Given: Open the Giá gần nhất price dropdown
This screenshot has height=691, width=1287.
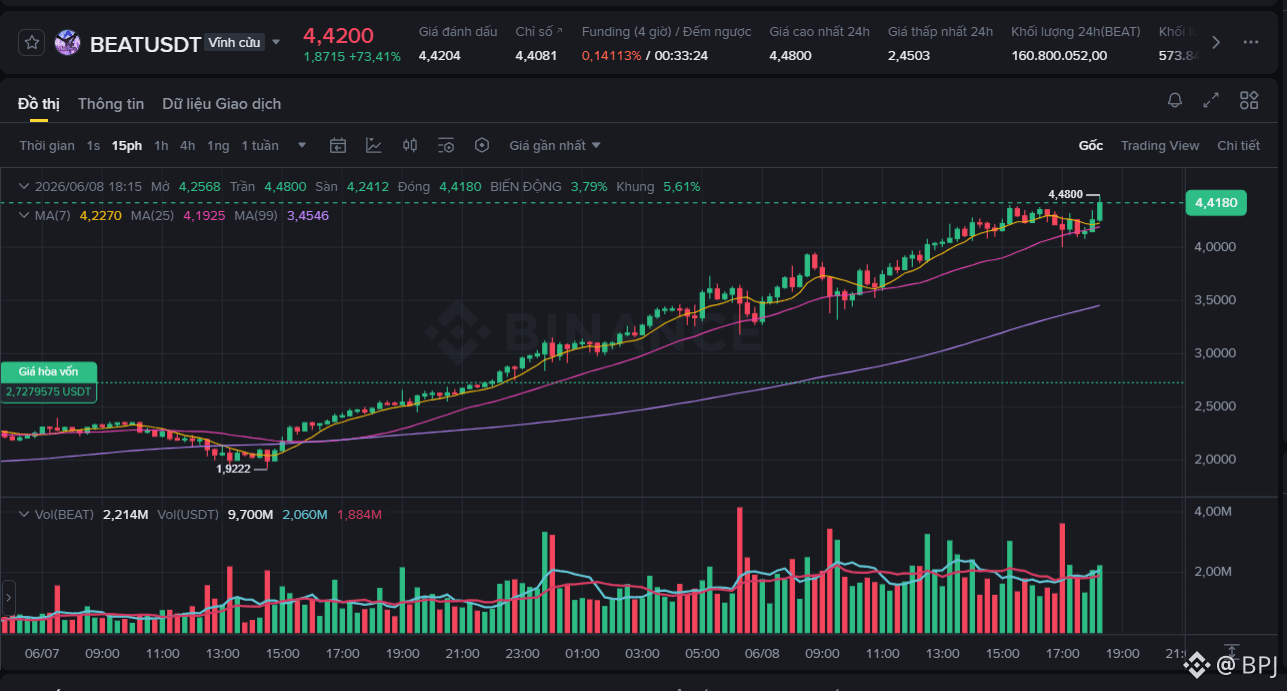Looking at the screenshot, I should point(555,146).
